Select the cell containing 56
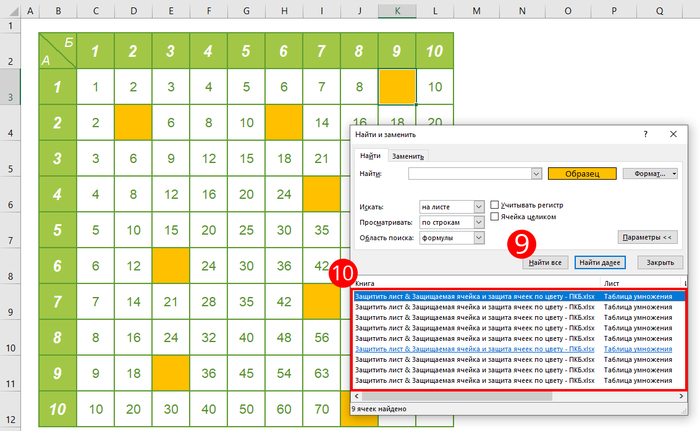The width and height of the screenshot is (700, 431). [x=321, y=337]
